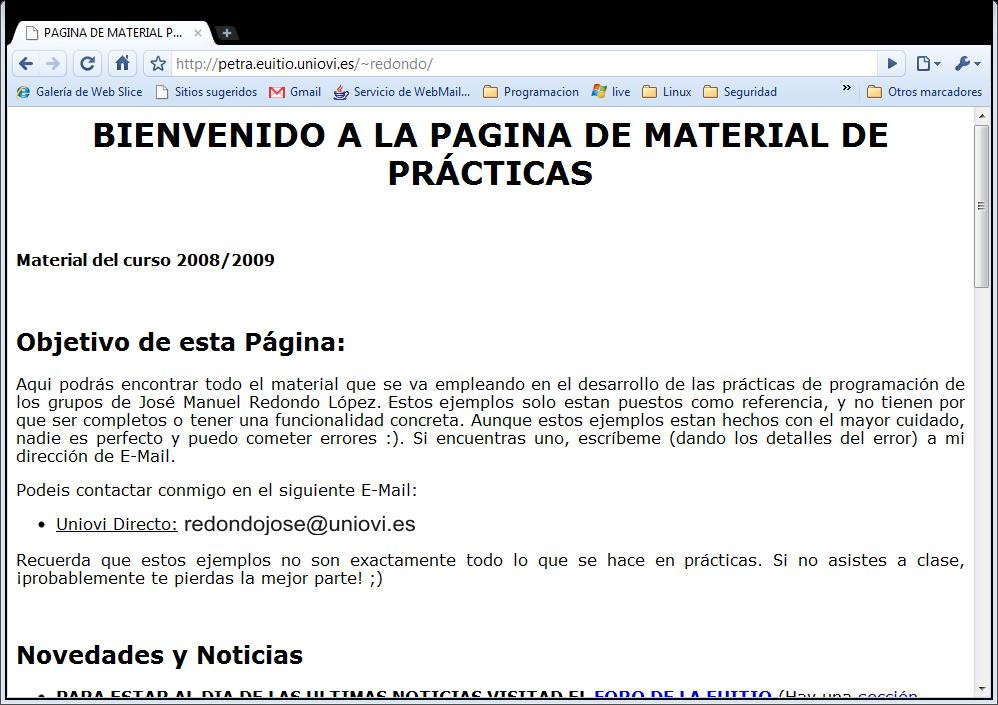Click the vertical scrollbar thumb
998x705 pixels.
click(x=982, y=206)
